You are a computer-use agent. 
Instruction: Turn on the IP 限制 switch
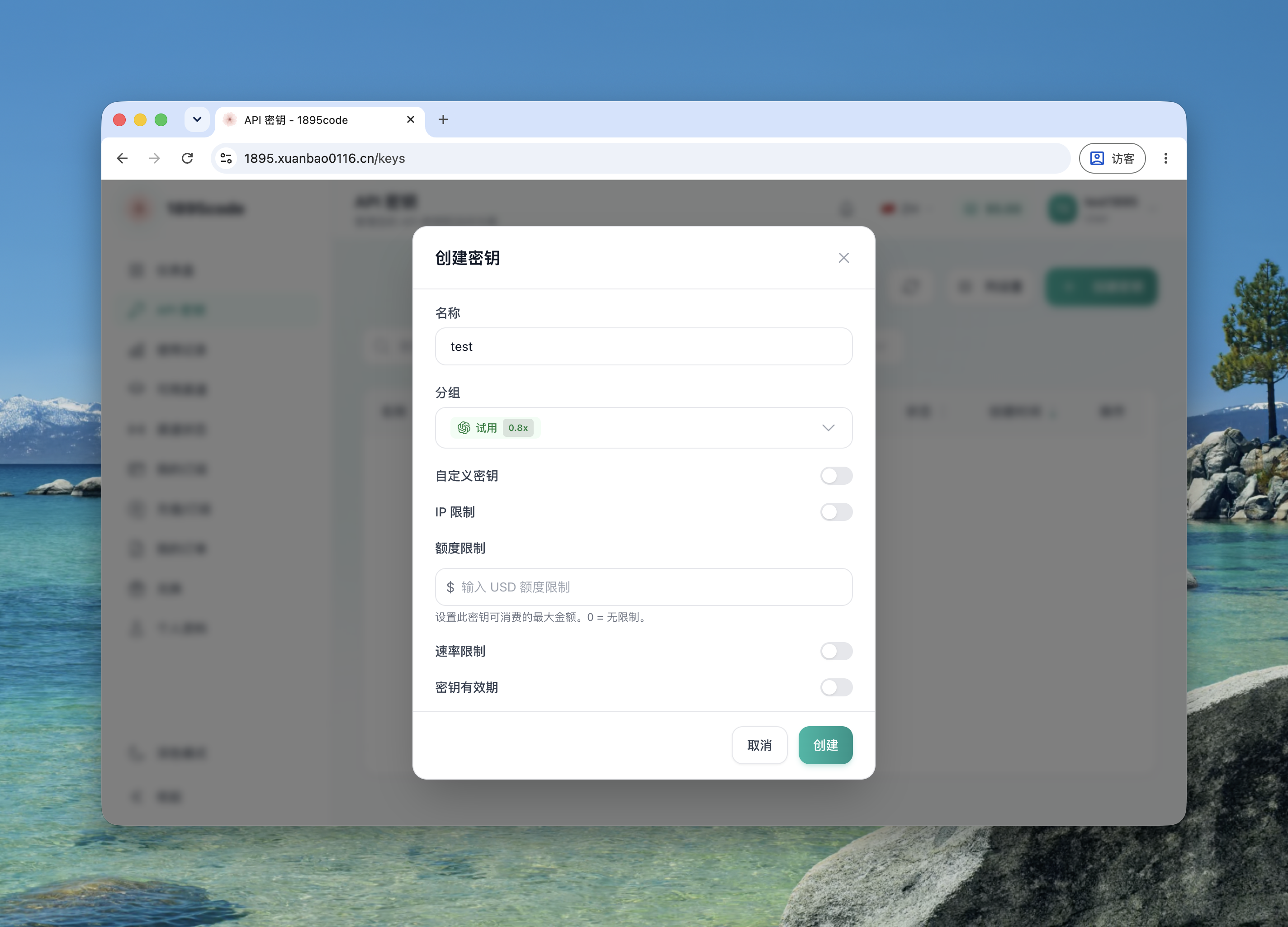(x=836, y=512)
